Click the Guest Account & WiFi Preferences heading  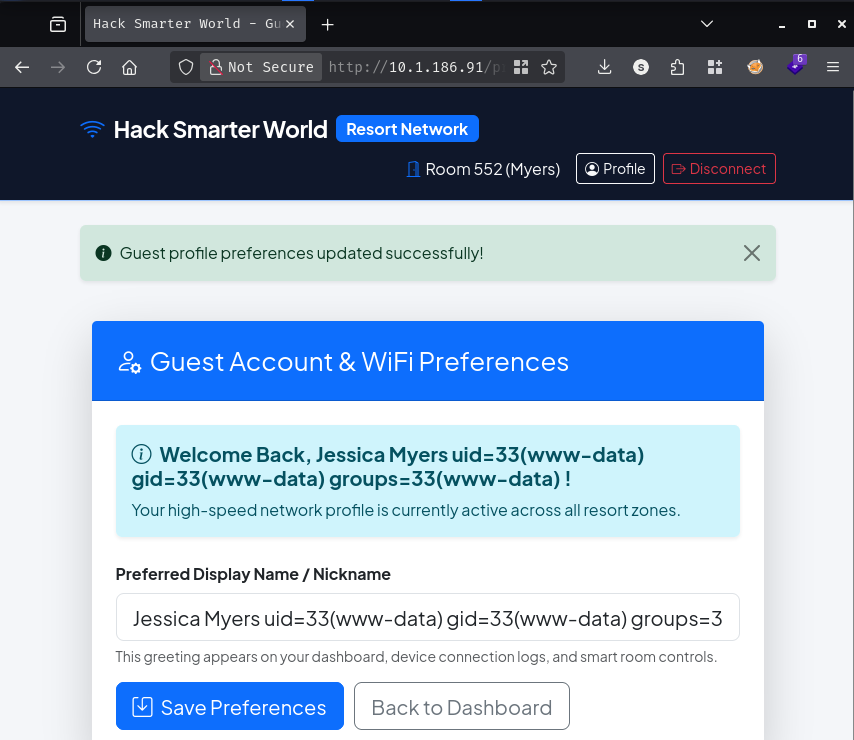point(359,362)
